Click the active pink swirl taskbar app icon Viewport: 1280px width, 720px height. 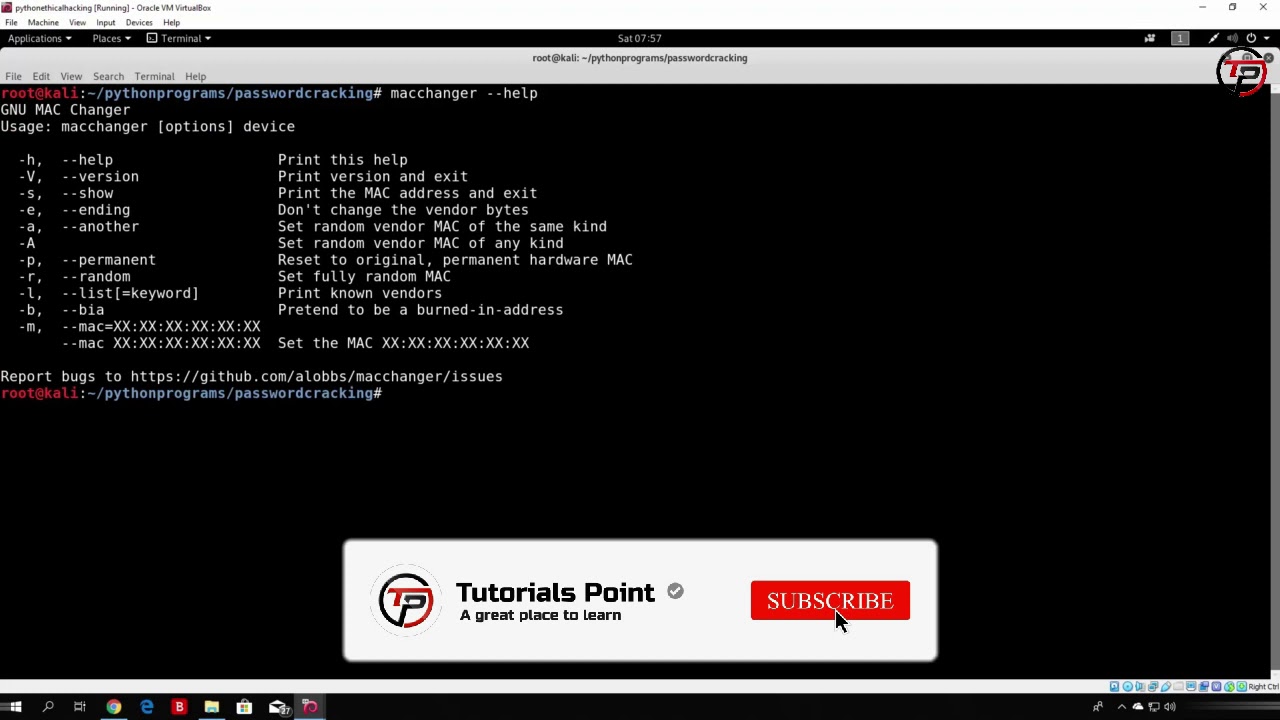310,707
